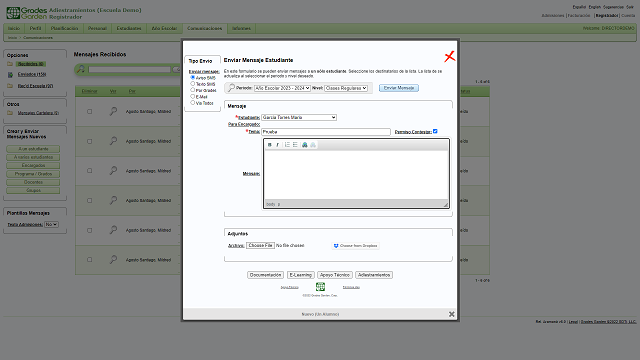Click the A varios estudiantes button
The height and width of the screenshot is (360, 640).
[x=33, y=157]
